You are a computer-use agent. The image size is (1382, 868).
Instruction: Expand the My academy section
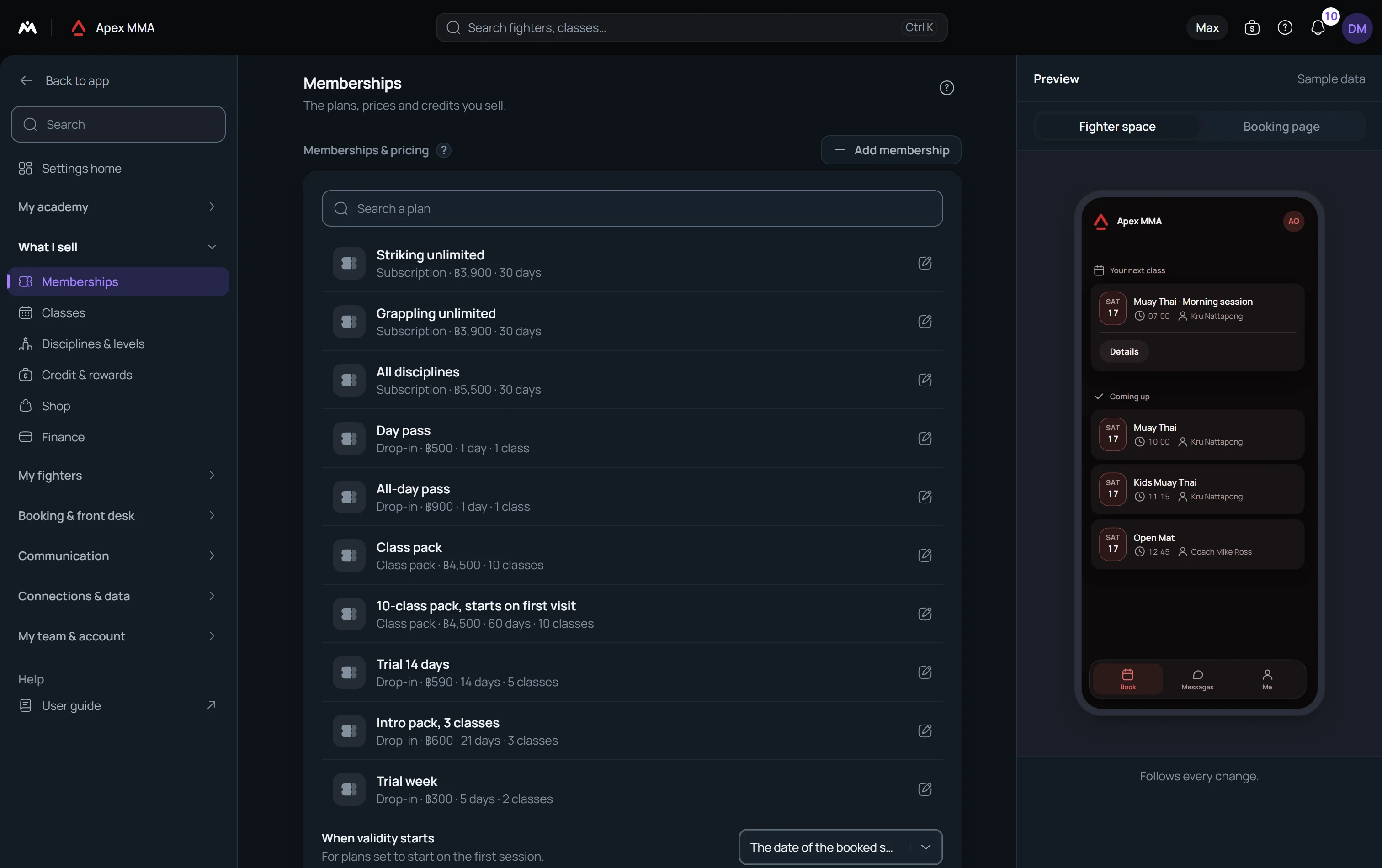pos(117,206)
